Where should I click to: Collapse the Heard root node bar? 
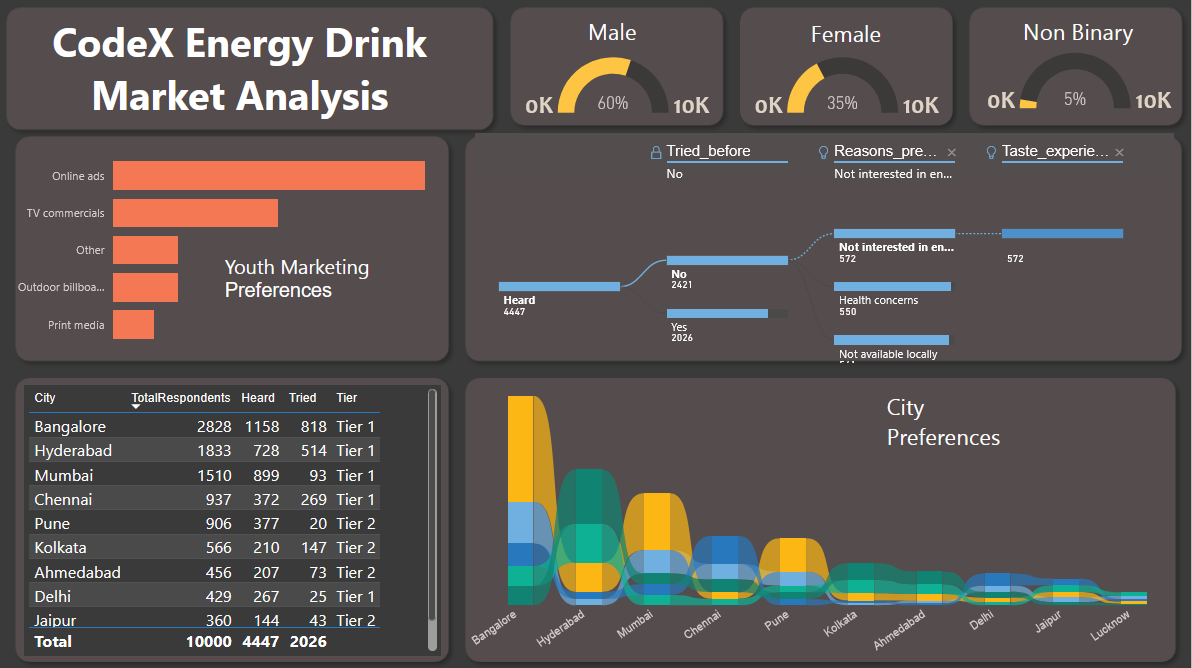pos(559,287)
